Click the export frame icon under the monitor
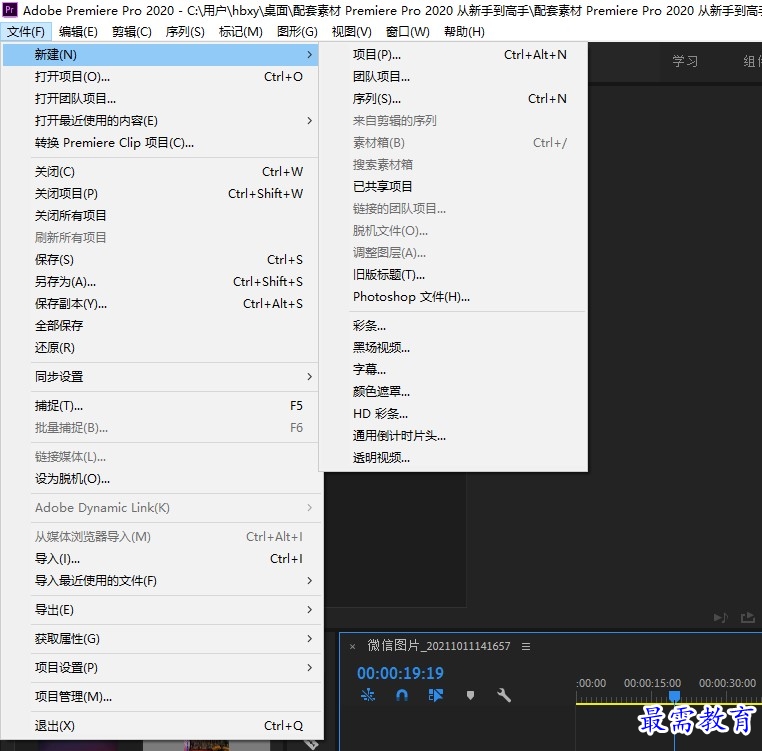The width and height of the screenshot is (762, 751). [x=747, y=617]
